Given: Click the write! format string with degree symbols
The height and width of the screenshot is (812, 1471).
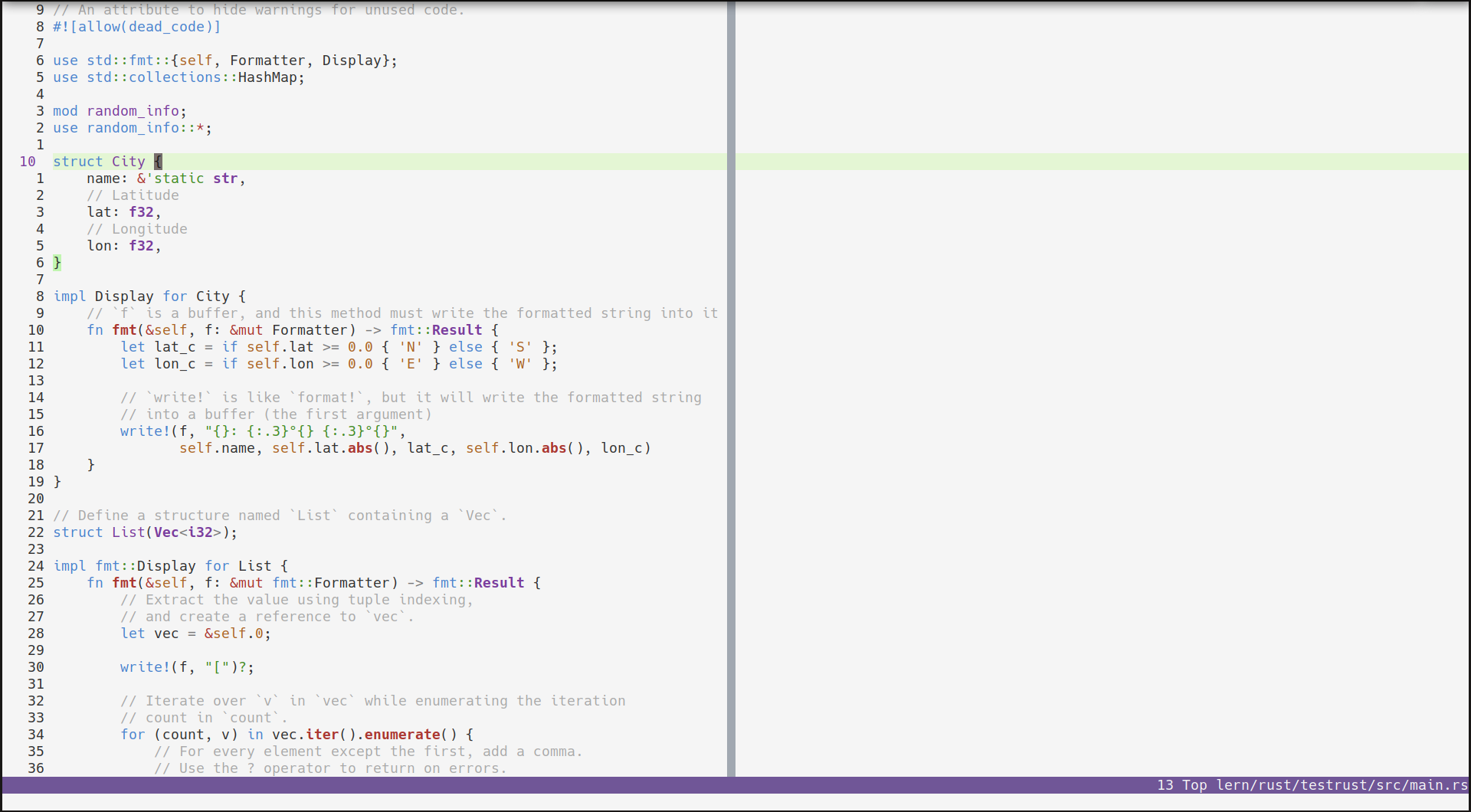Looking at the screenshot, I should click(301, 431).
